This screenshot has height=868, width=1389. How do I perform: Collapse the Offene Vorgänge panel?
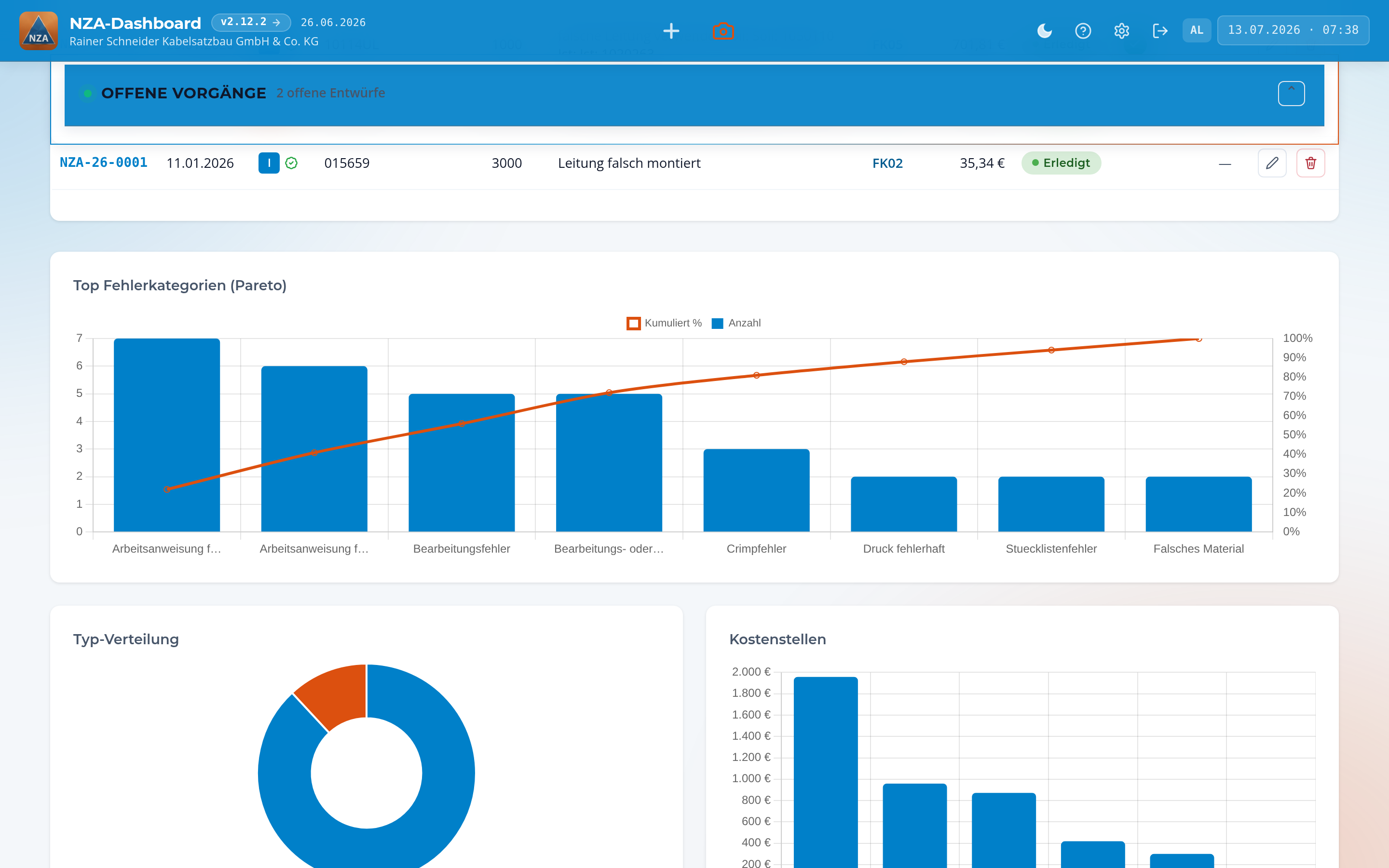click(x=1291, y=93)
